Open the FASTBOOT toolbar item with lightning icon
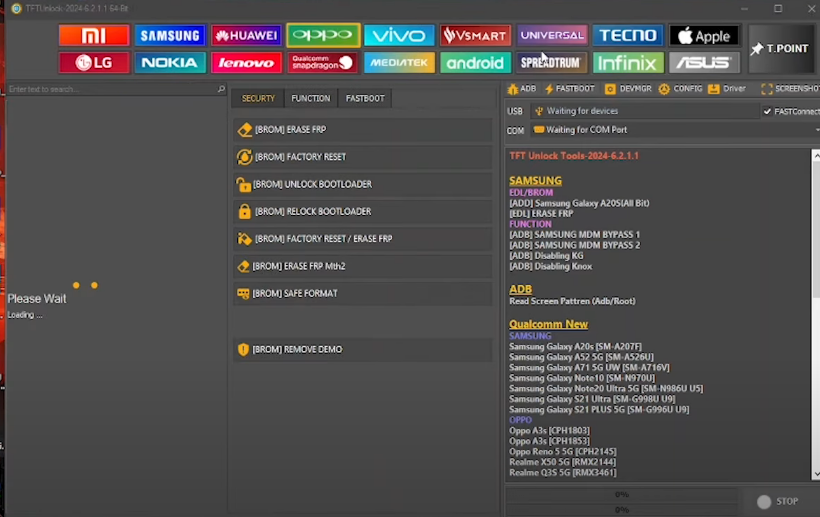820x517 pixels. (570, 89)
